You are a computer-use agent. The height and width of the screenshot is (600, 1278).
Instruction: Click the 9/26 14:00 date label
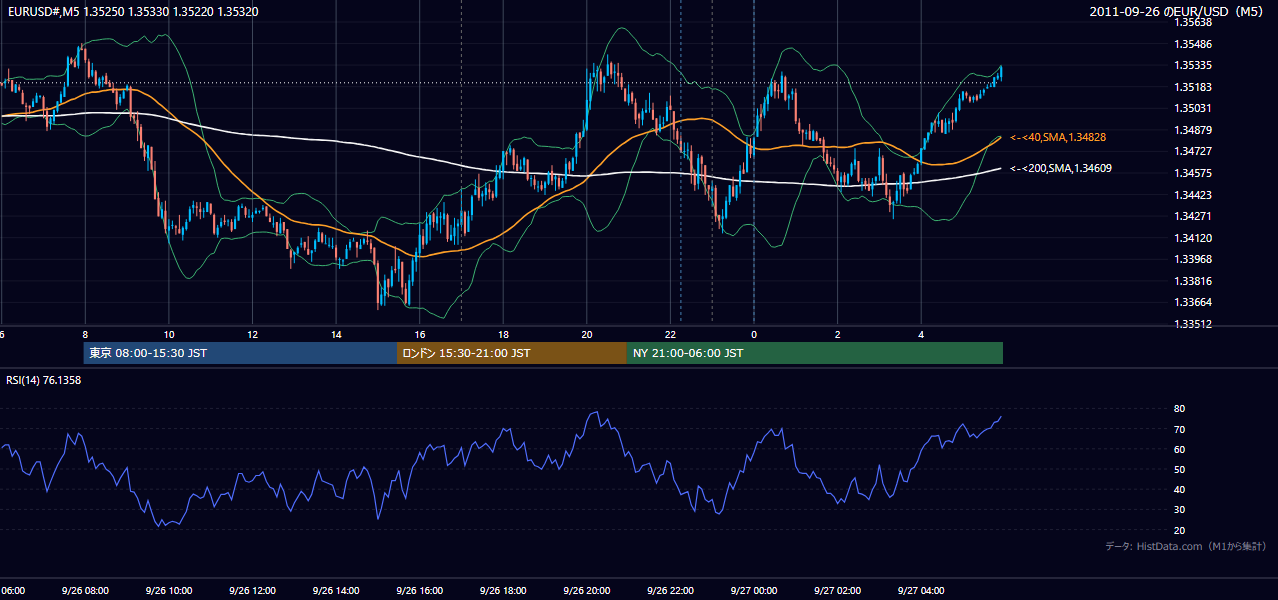pos(335,591)
